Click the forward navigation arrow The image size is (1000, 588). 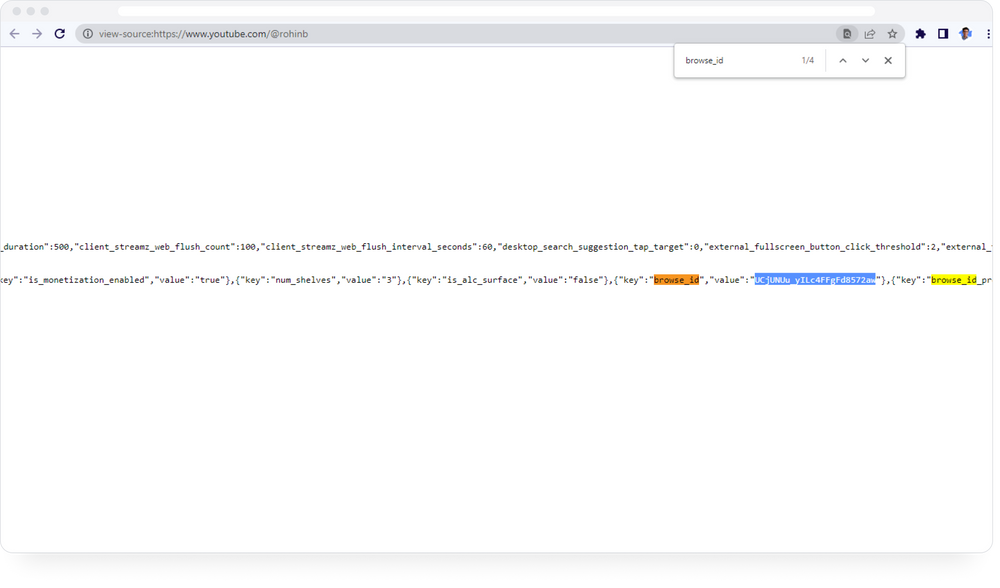click(x=37, y=34)
